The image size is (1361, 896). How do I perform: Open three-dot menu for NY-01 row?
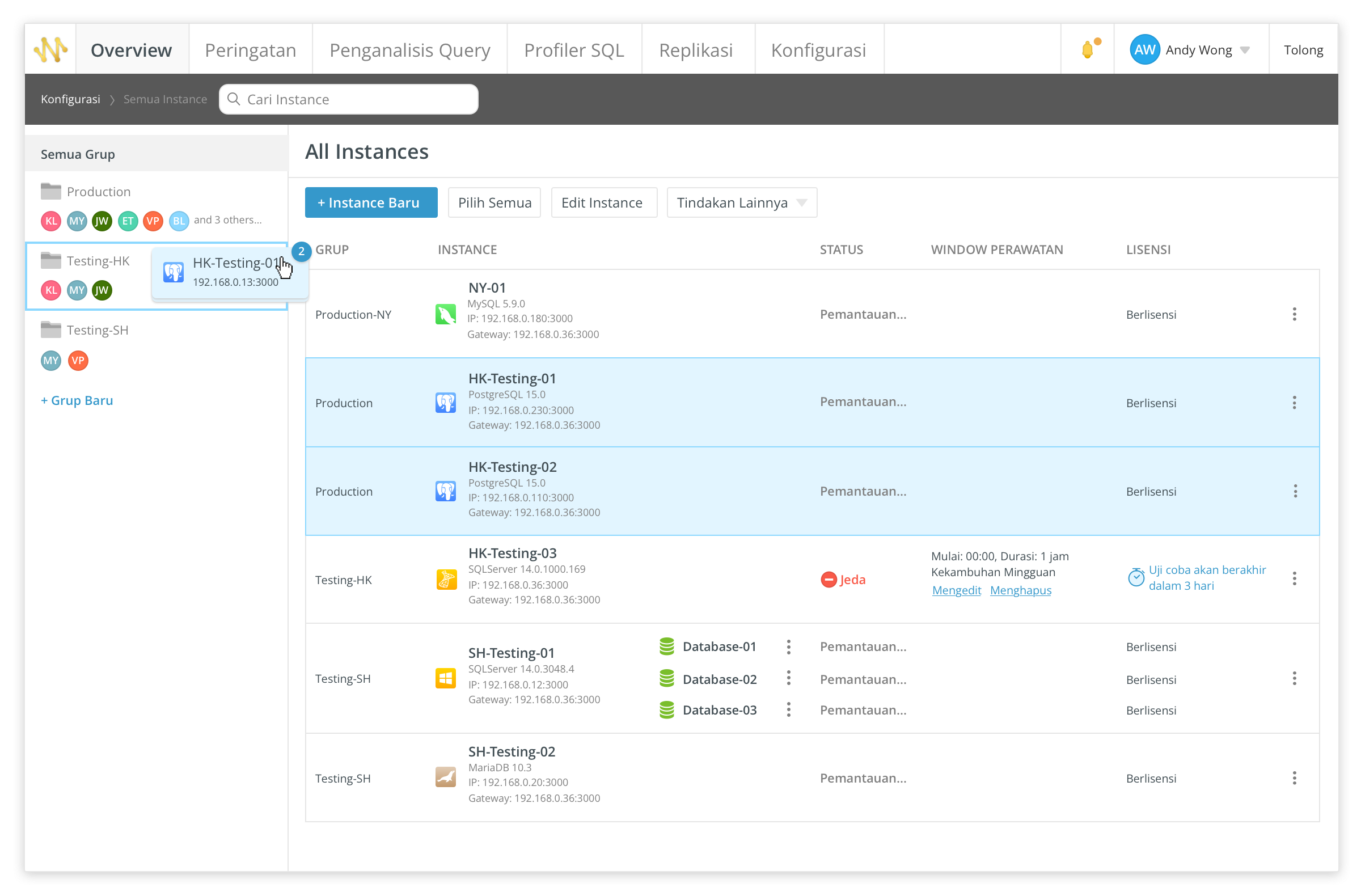point(1294,315)
